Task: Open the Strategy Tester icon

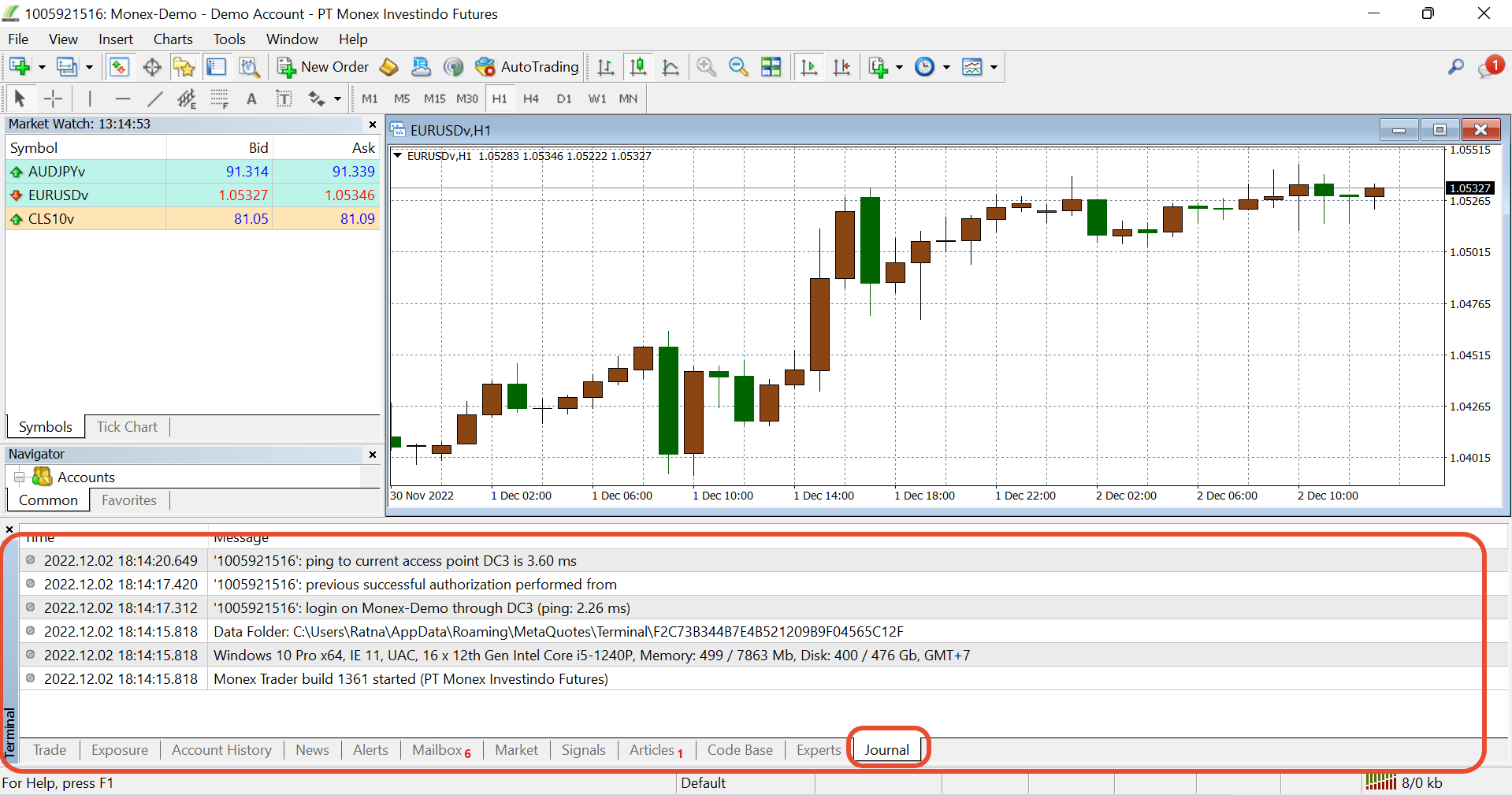Action: (249, 67)
